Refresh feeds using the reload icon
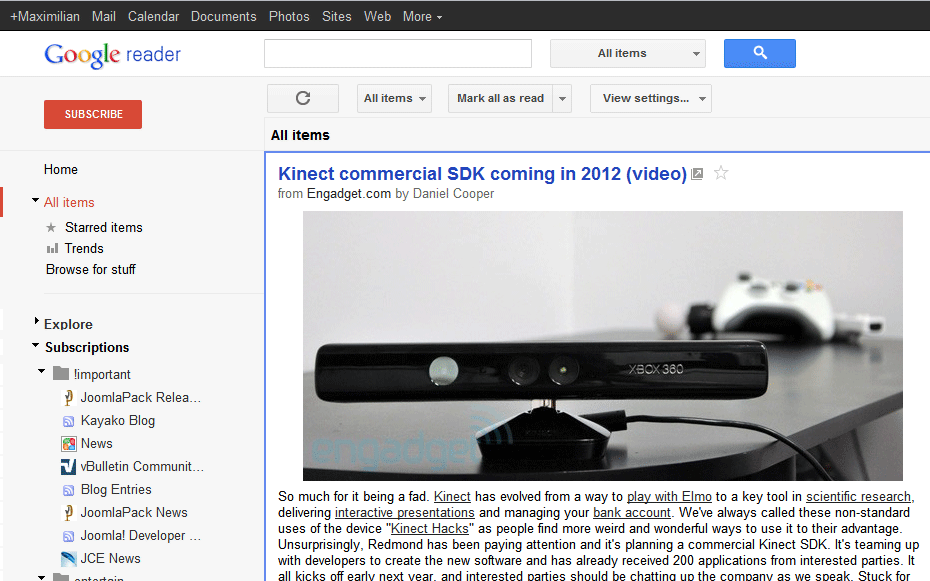 tap(302, 98)
